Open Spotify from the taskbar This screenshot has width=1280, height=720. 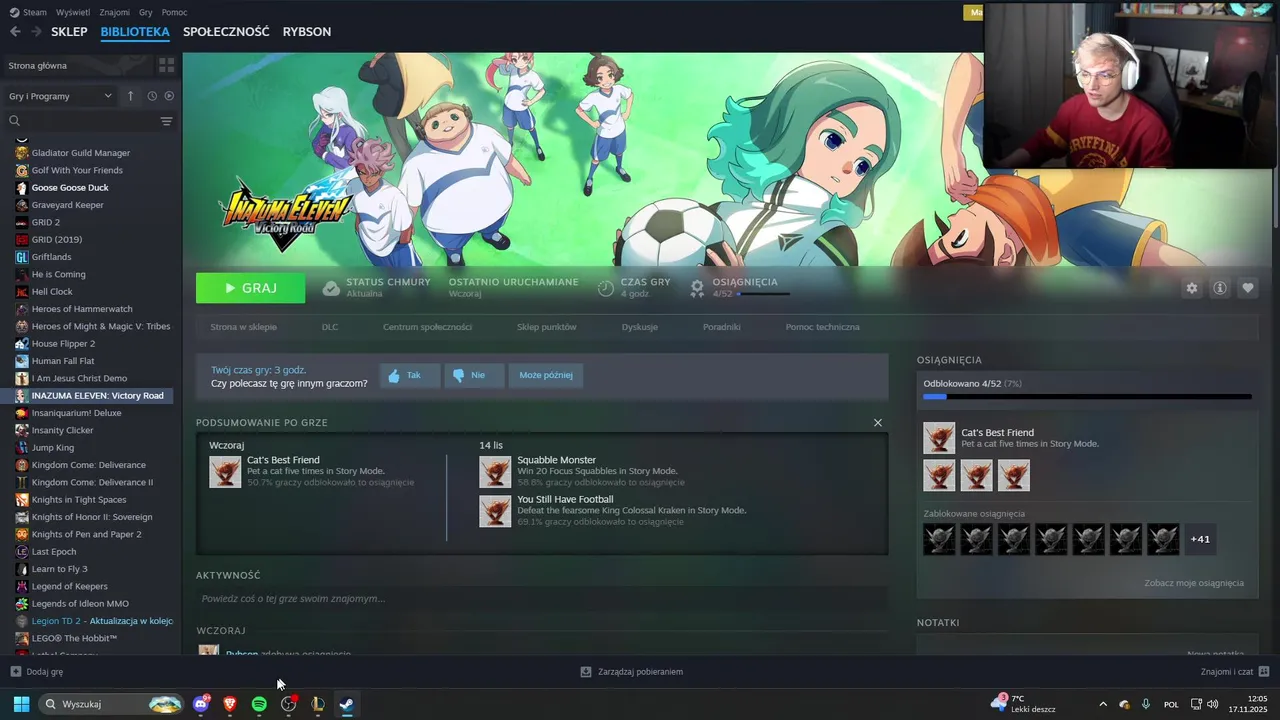tap(259, 704)
